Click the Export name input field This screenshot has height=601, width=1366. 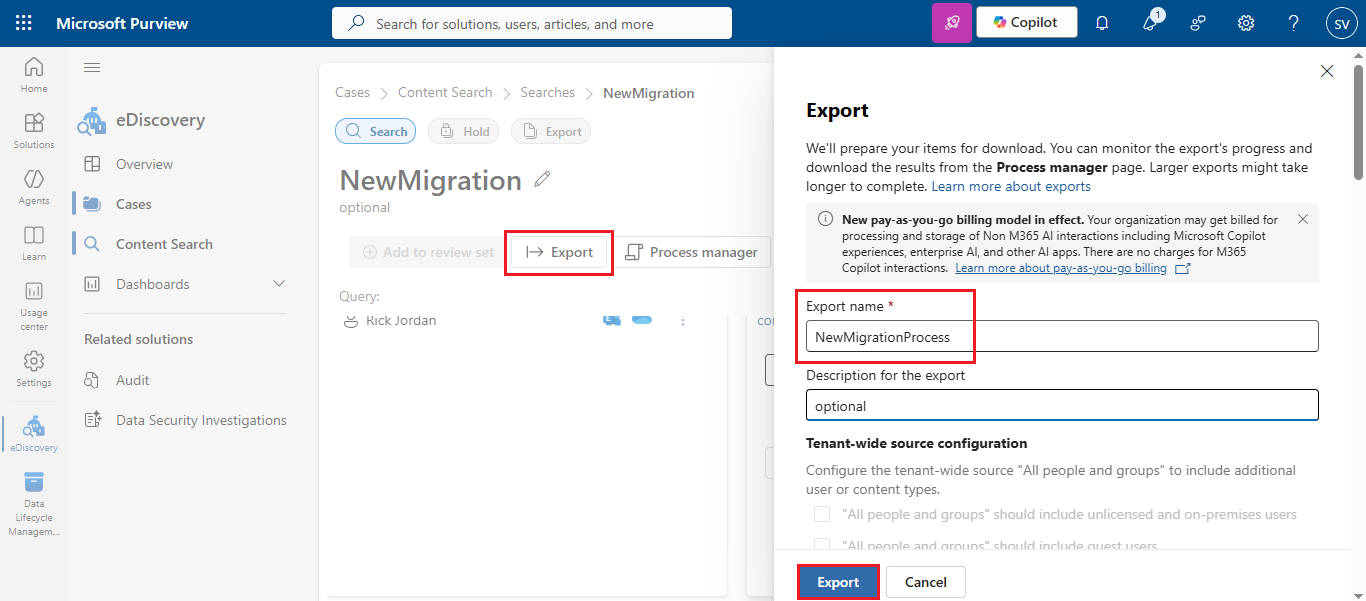click(x=1062, y=336)
